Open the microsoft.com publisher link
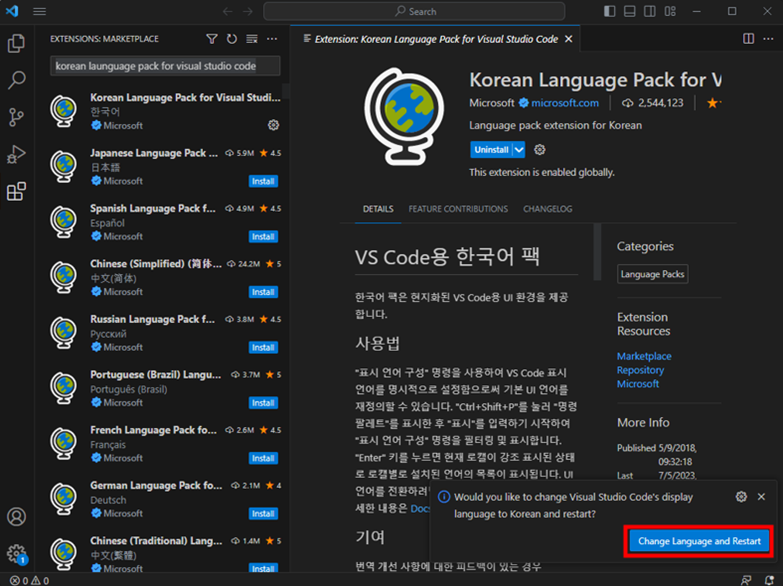The width and height of the screenshot is (783, 586). [565, 103]
